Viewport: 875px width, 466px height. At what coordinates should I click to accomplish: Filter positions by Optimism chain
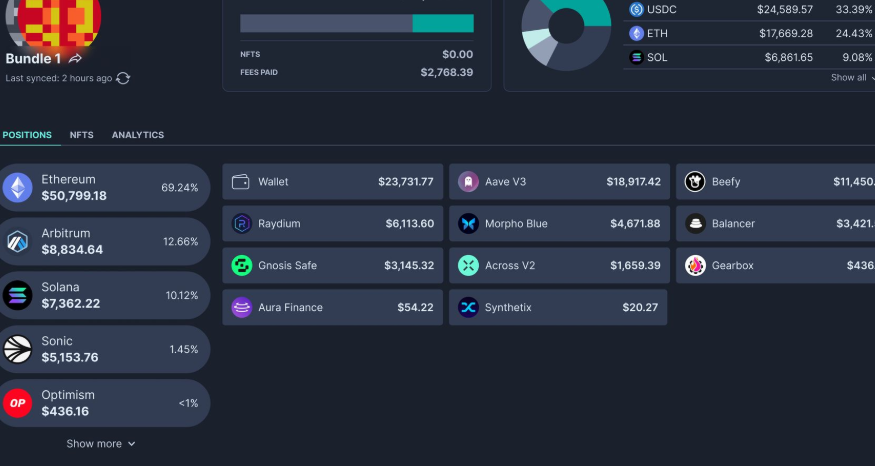[104, 403]
